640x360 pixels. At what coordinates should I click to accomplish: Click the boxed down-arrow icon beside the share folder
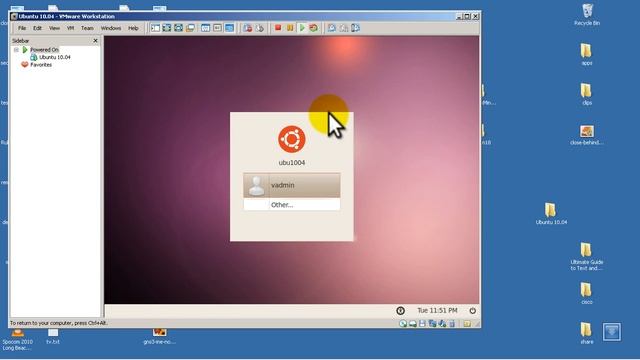[x=611, y=332]
